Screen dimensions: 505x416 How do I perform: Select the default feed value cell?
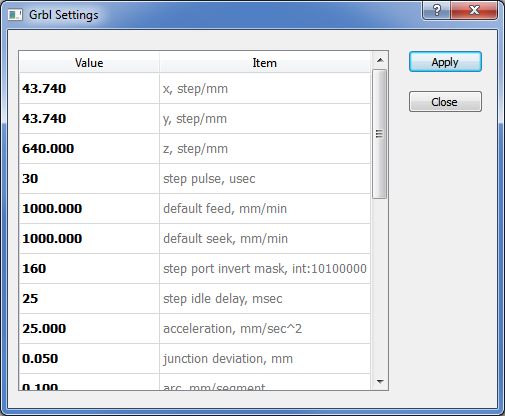[89, 208]
